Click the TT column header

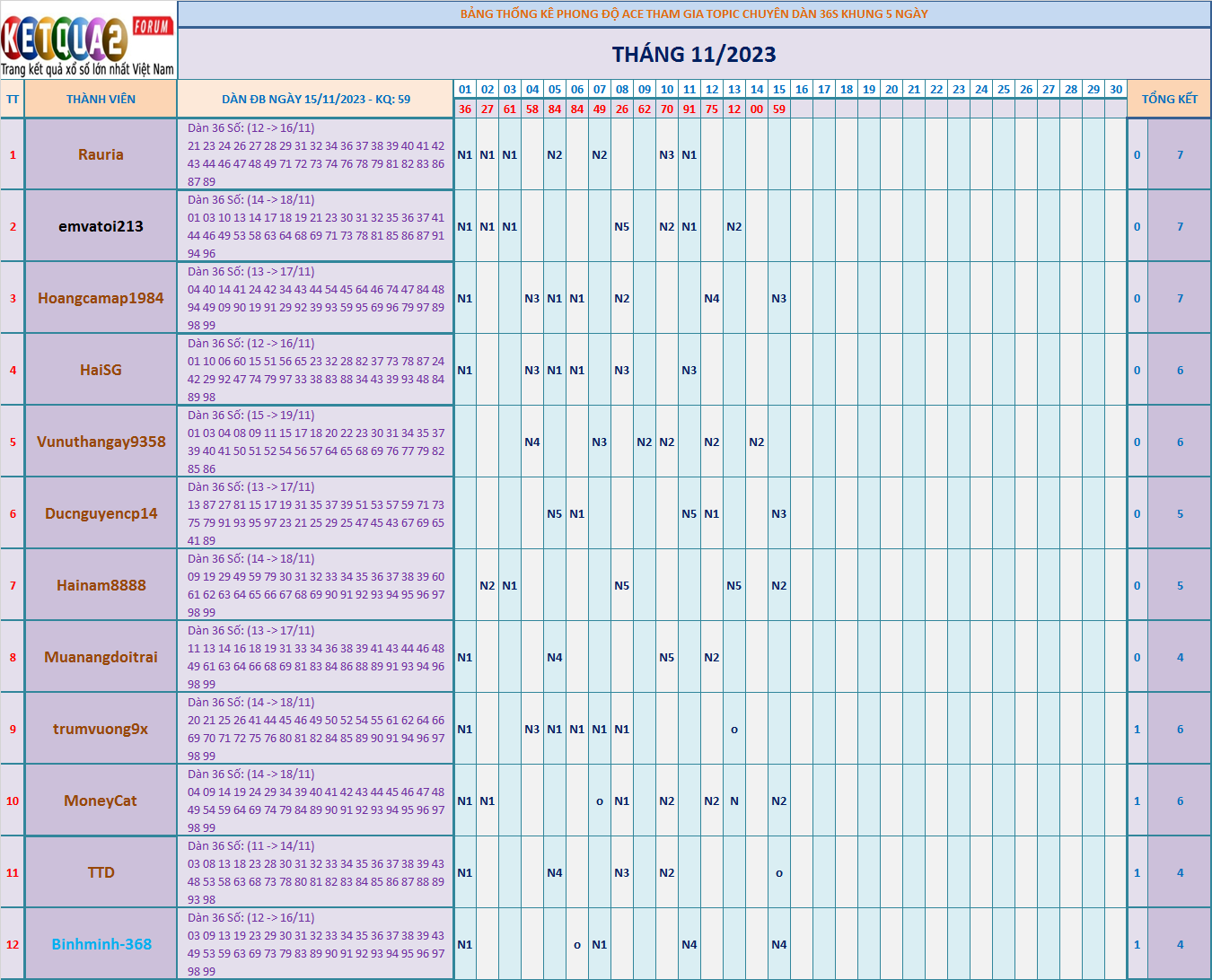(x=13, y=99)
